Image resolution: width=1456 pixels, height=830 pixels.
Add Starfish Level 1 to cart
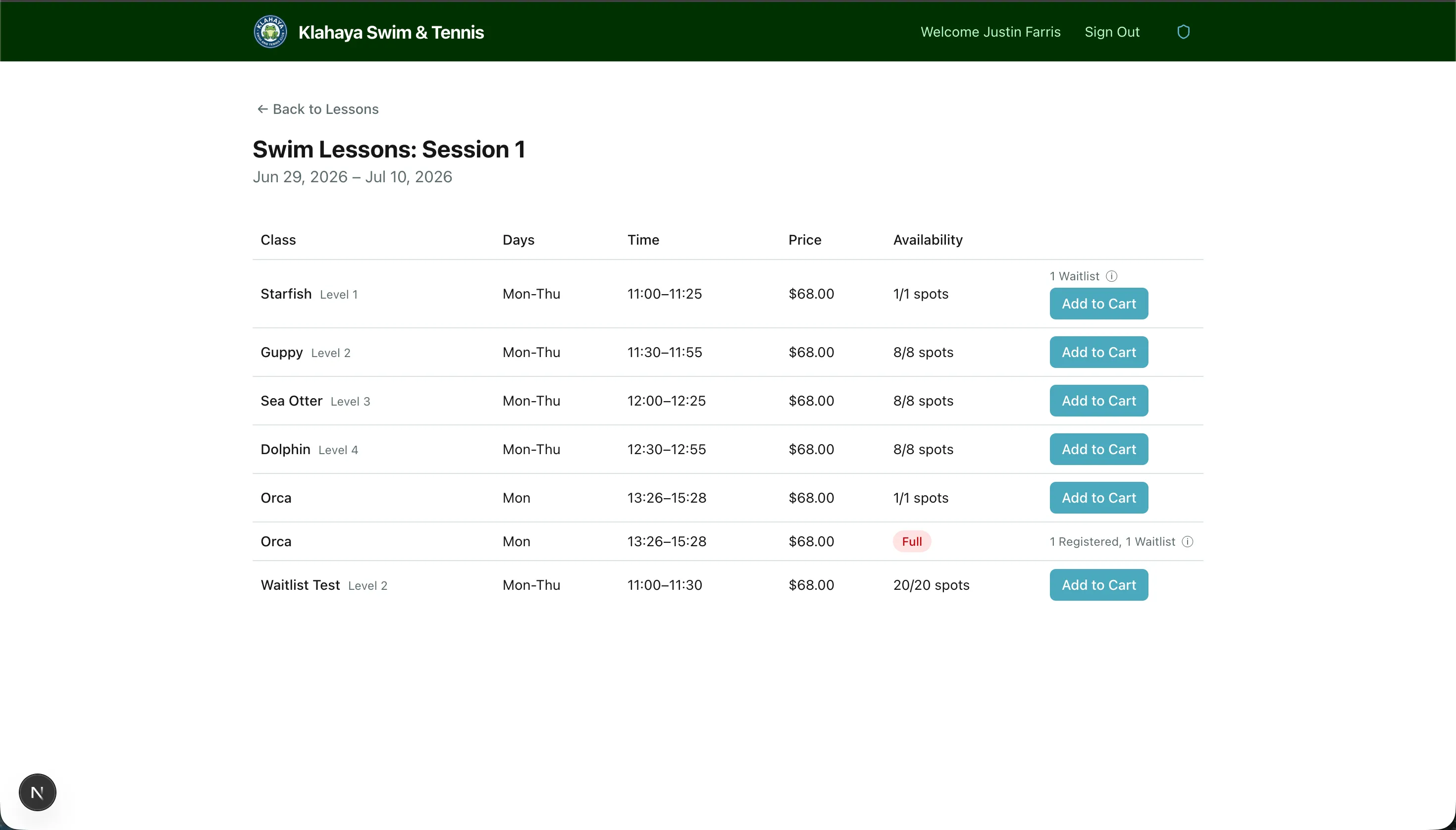(1097, 304)
